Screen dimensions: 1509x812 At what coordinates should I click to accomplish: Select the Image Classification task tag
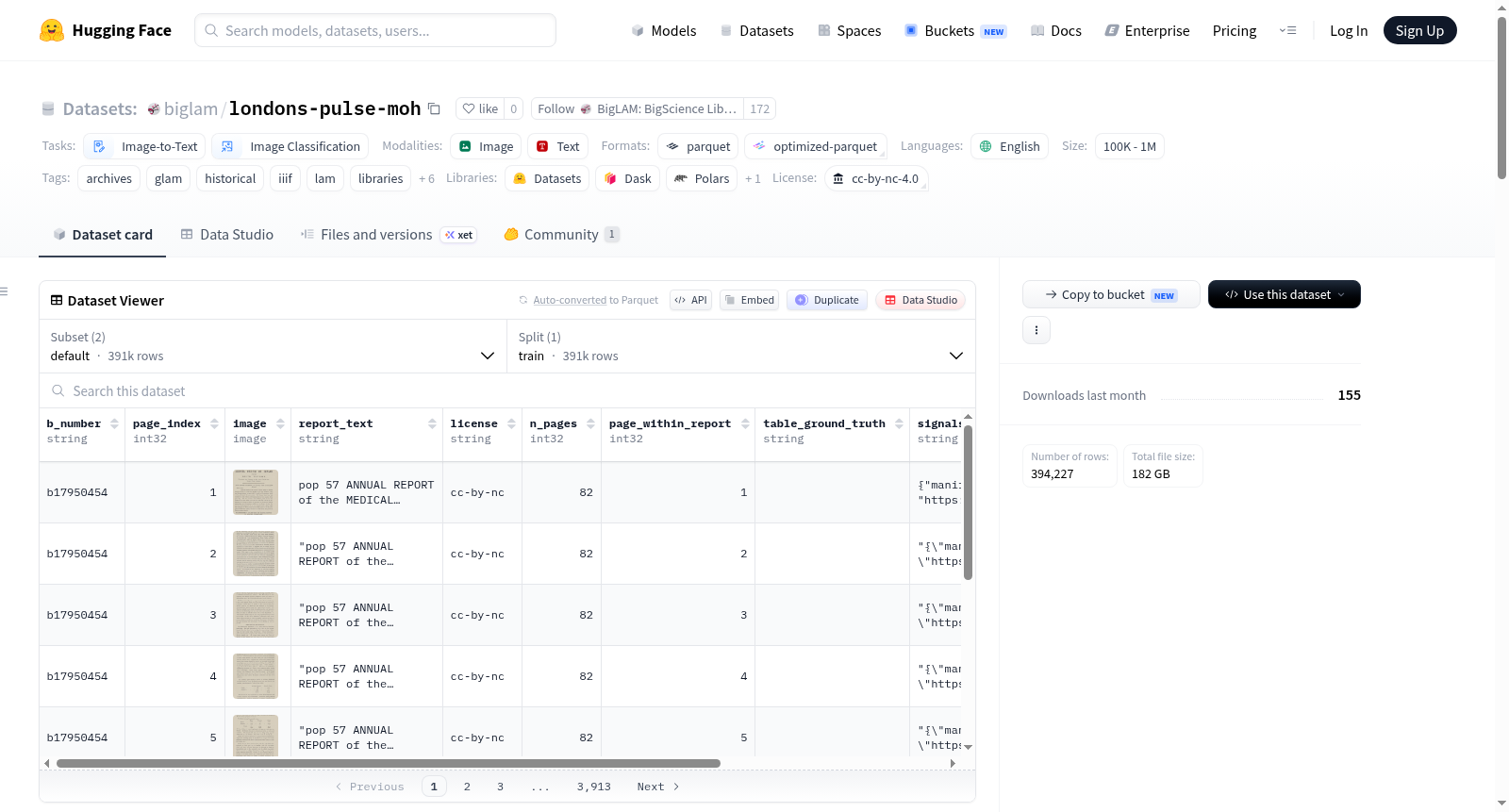pyautogui.click(x=290, y=146)
